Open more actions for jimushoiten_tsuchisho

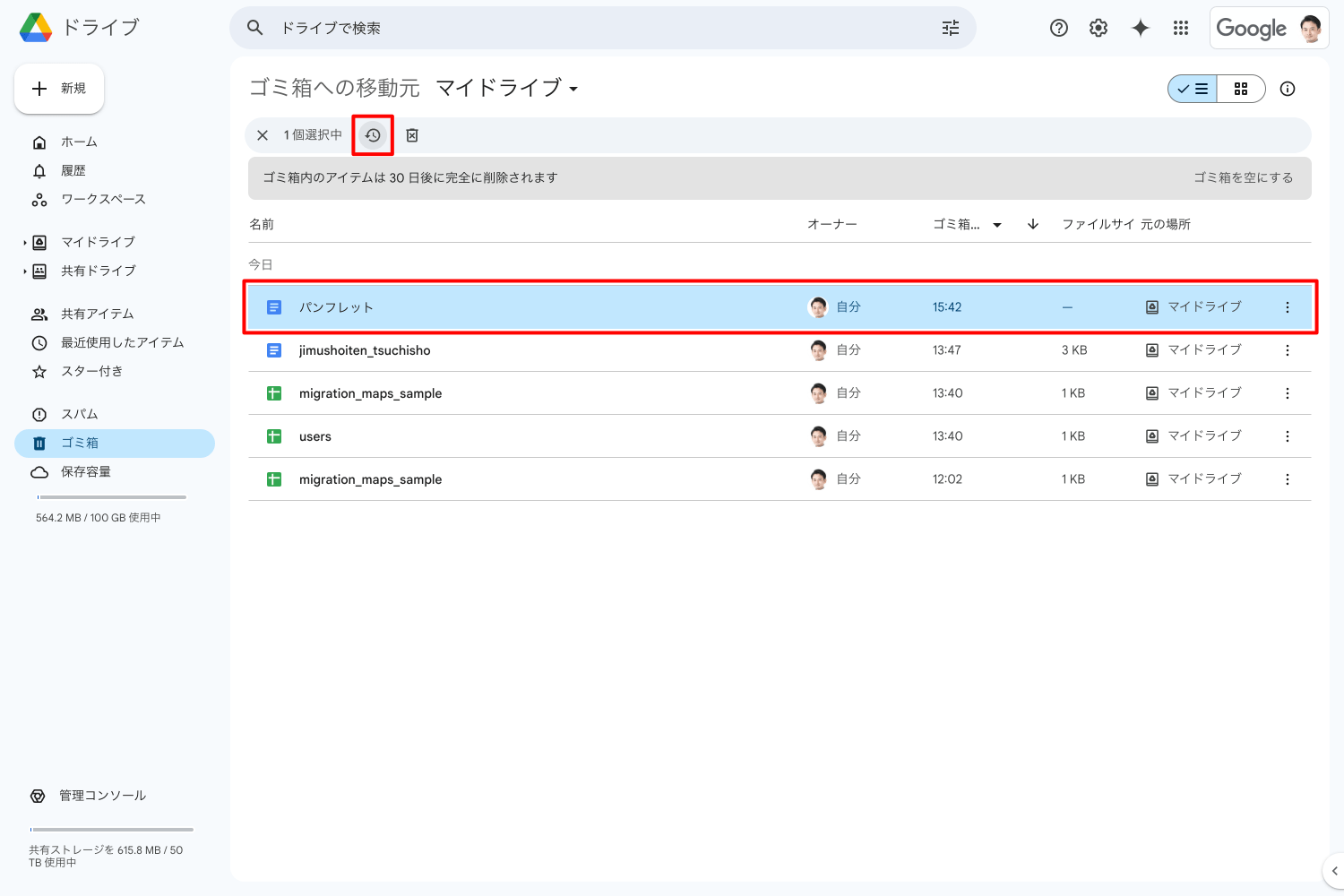(x=1288, y=350)
